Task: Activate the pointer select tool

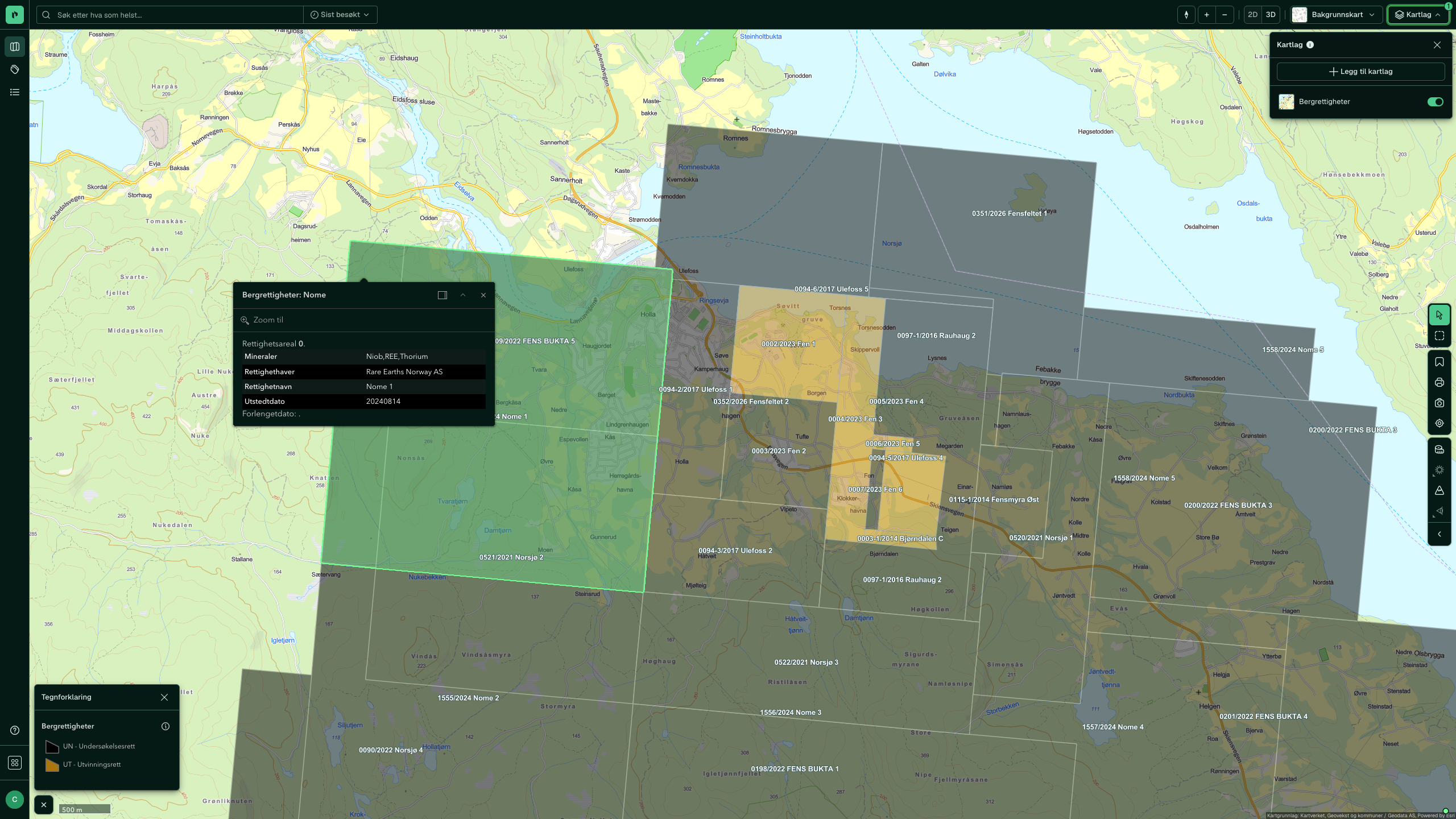Action: [x=1440, y=315]
